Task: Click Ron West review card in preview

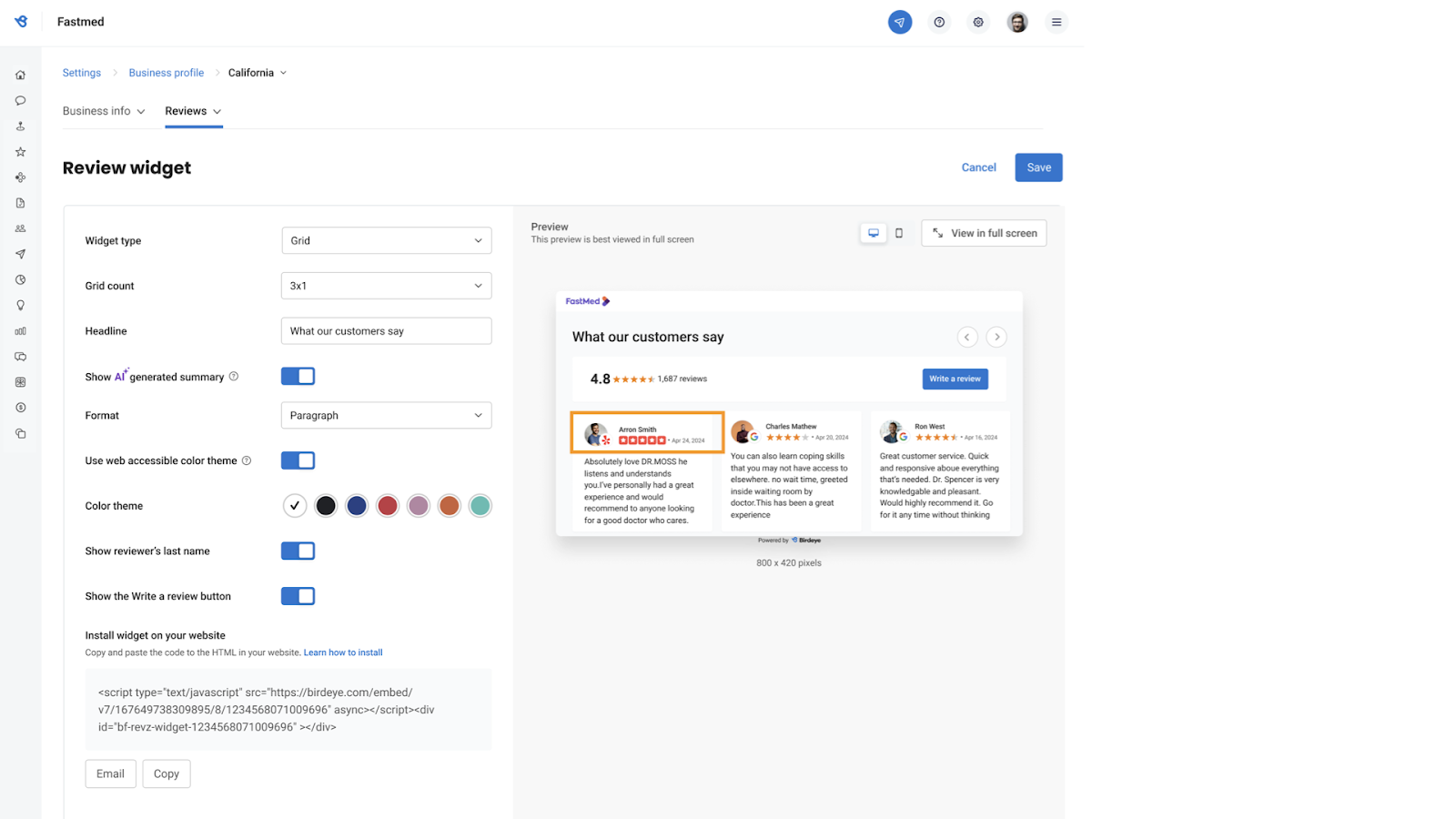Action: [940, 470]
